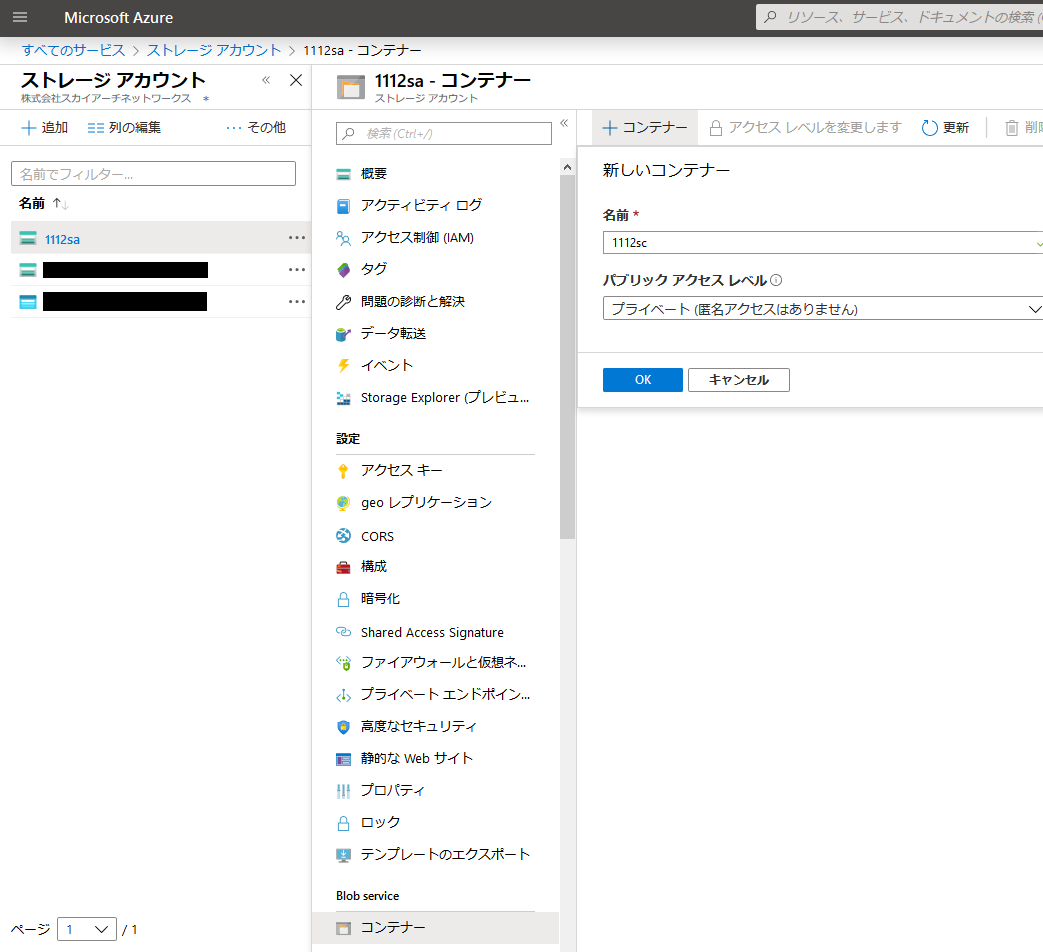Viewport: 1043px width, 952px height.
Task: Click the テンプレートのエクスポート icon
Action: click(x=343, y=855)
